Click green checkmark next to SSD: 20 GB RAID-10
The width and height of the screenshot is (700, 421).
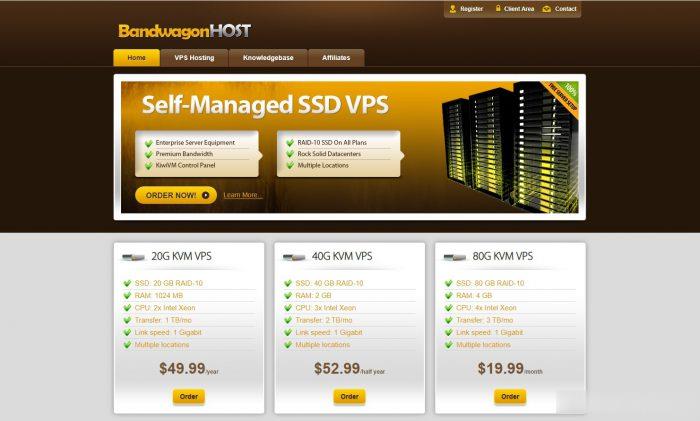tap(127, 283)
